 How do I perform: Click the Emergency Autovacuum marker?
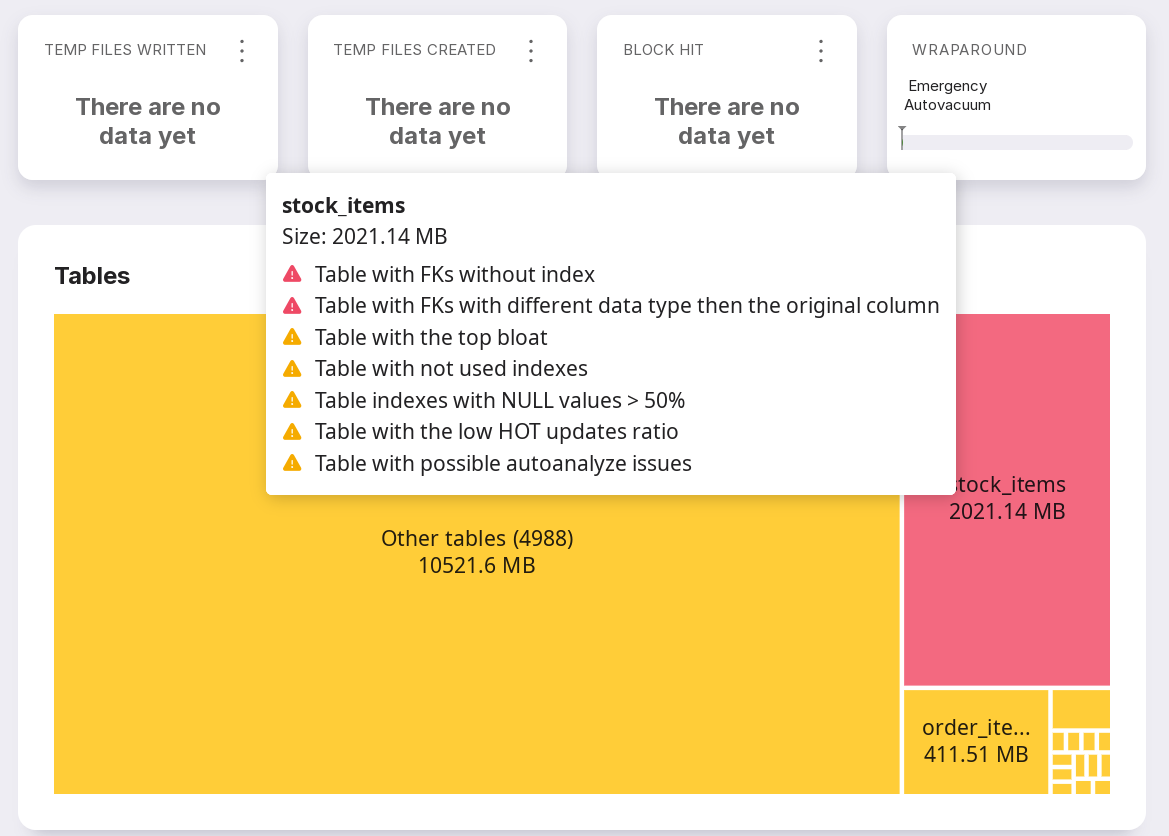902,137
